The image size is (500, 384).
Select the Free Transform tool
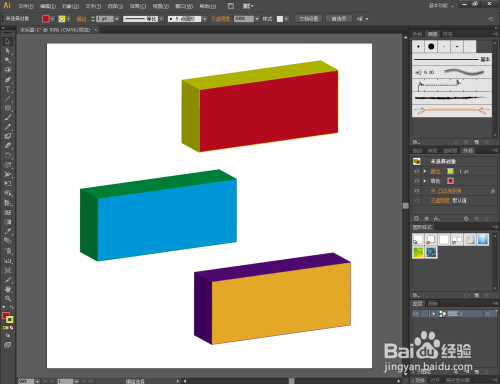pyautogui.click(x=8, y=183)
